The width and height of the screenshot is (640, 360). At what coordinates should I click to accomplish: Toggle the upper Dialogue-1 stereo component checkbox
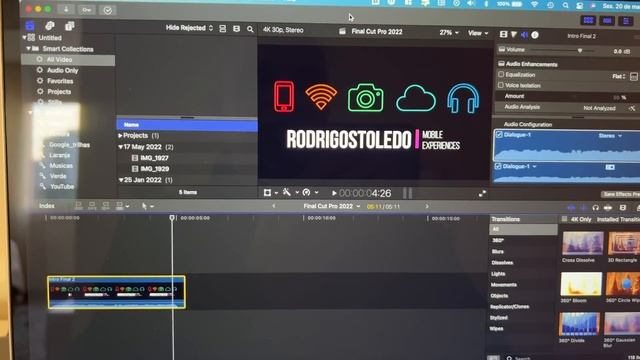click(499, 134)
